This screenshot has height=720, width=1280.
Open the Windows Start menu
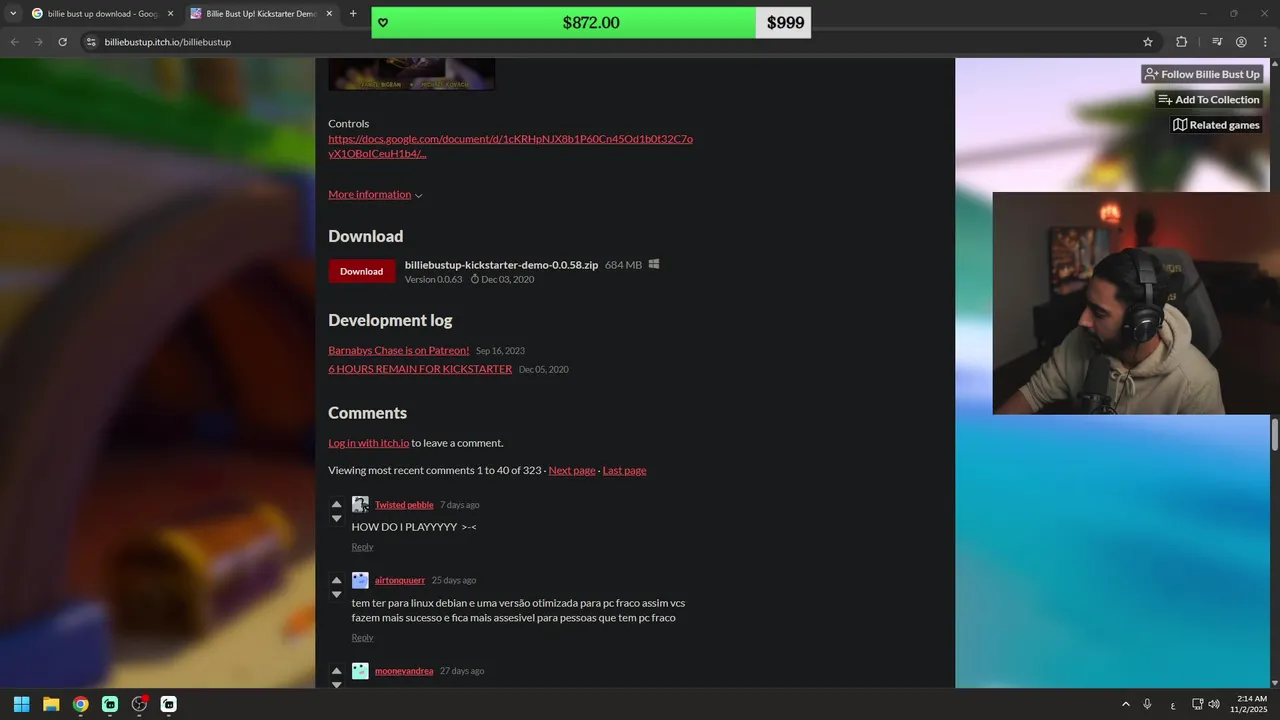(21, 704)
